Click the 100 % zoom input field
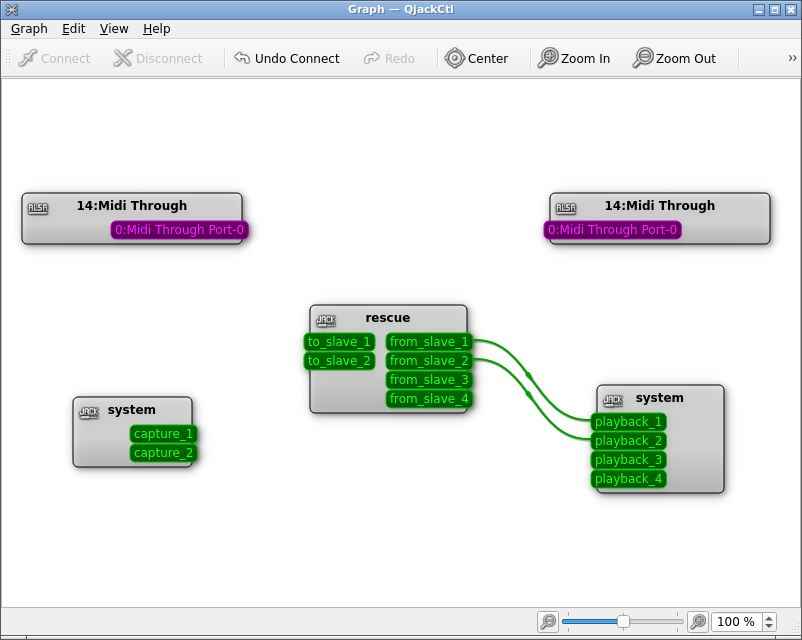 click(736, 622)
